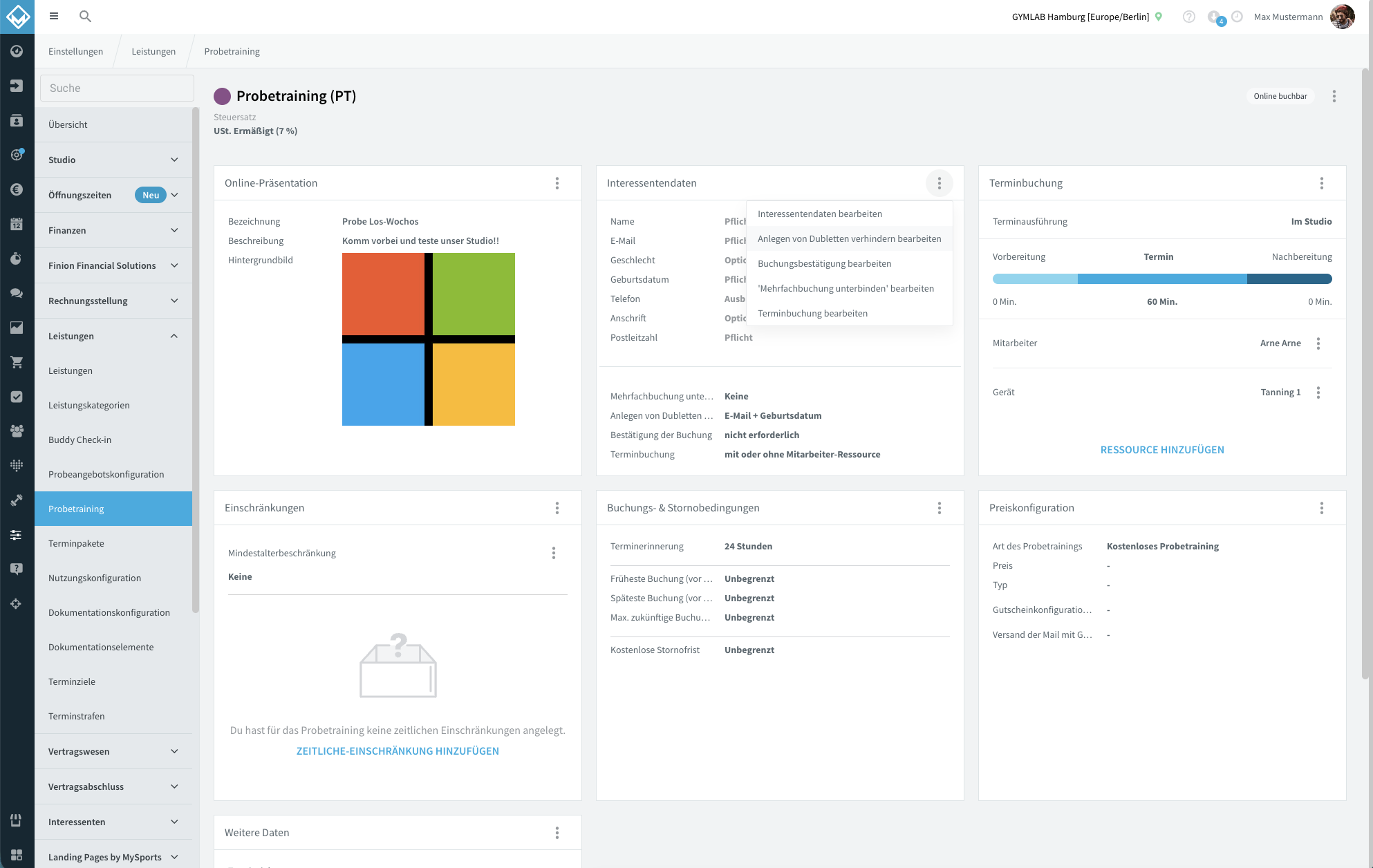Select 'Terminbuchung bearbeiten' menu entry

812,313
